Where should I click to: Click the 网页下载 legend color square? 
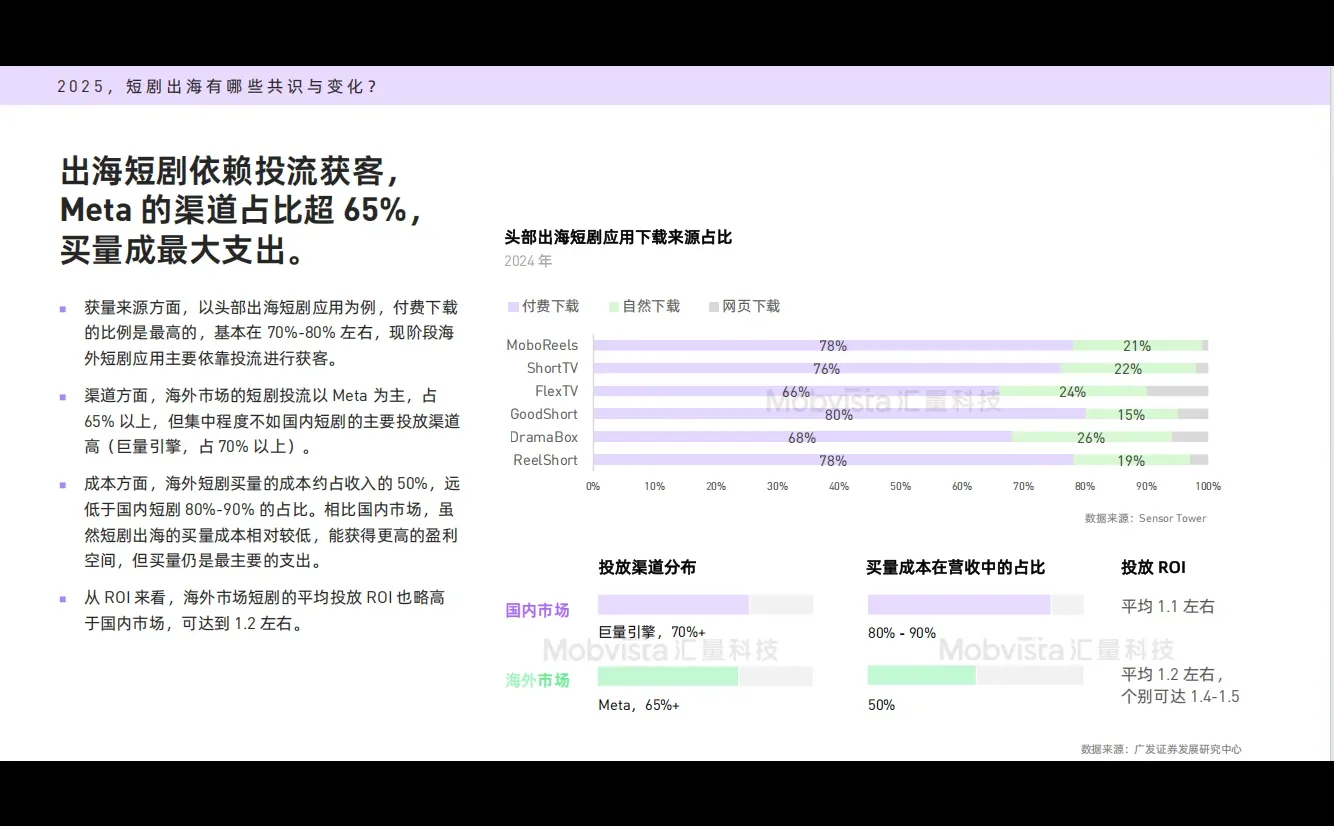click(x=713, y=305)
